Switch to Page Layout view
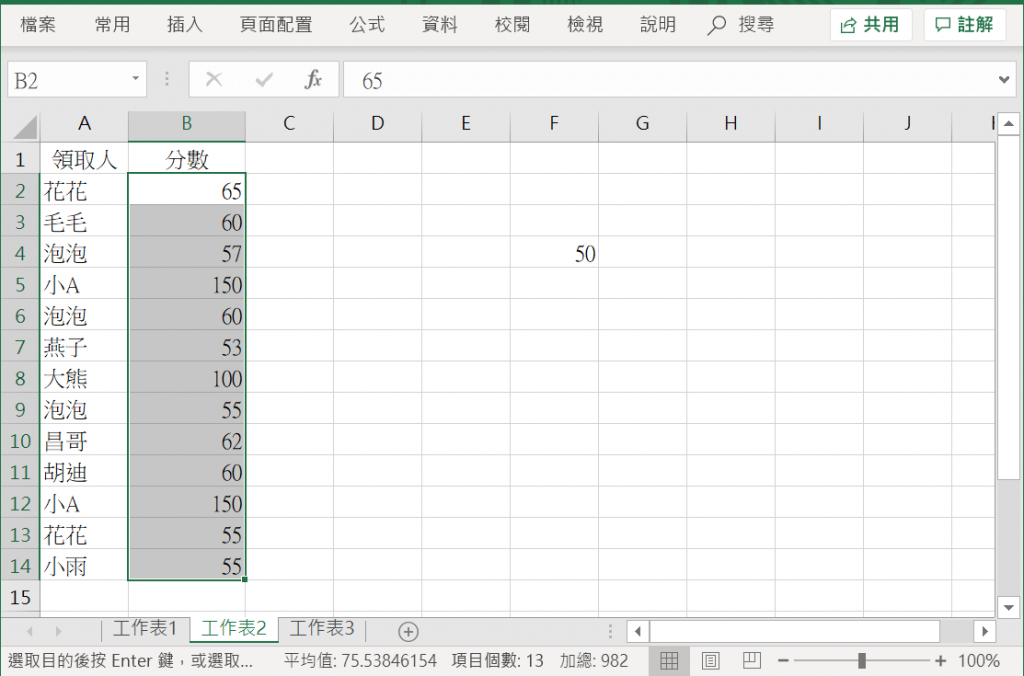This screenshot has width=1024, height=676. click(711, 660)
